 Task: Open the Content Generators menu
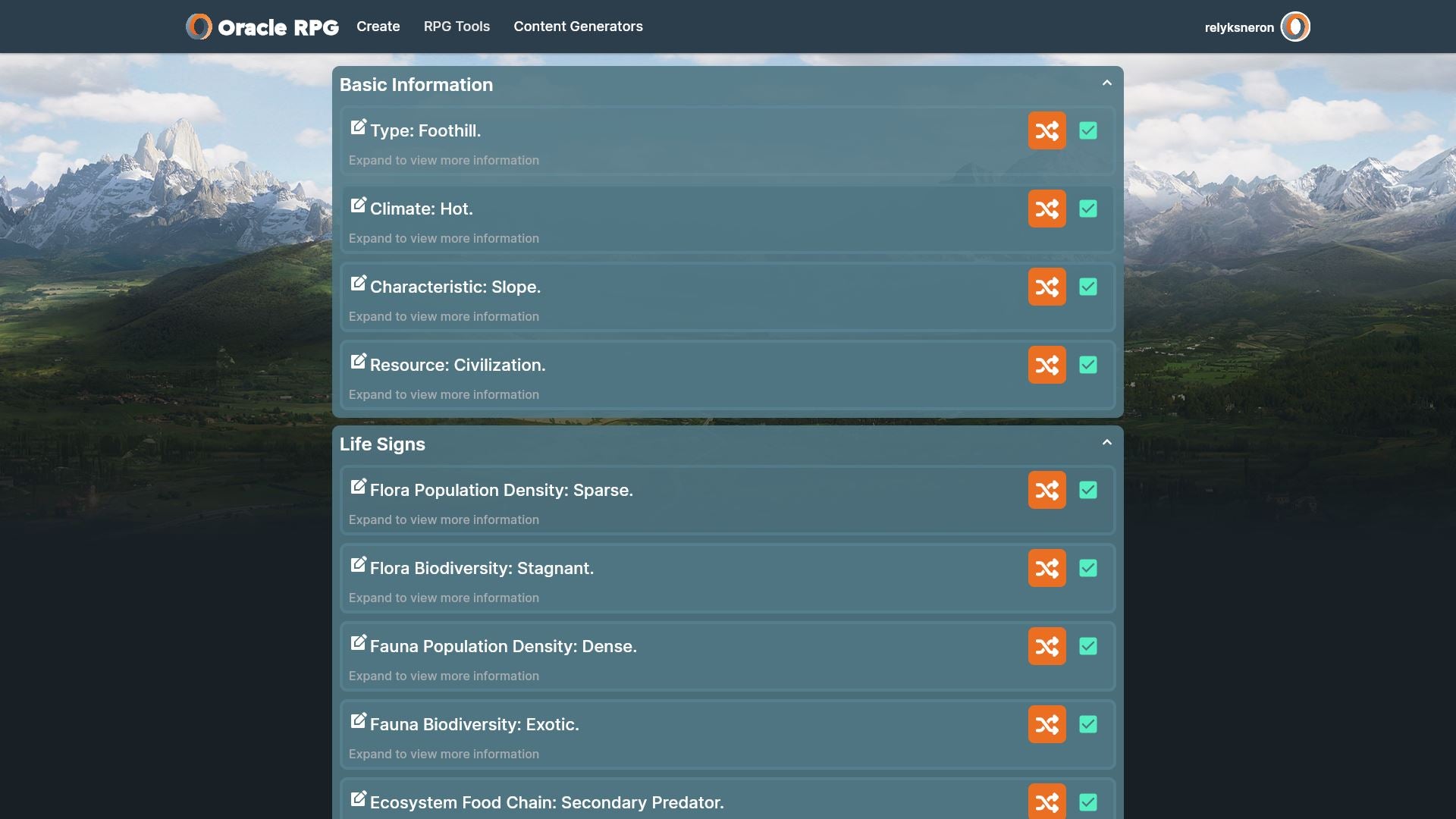click(x=578, y=27)
